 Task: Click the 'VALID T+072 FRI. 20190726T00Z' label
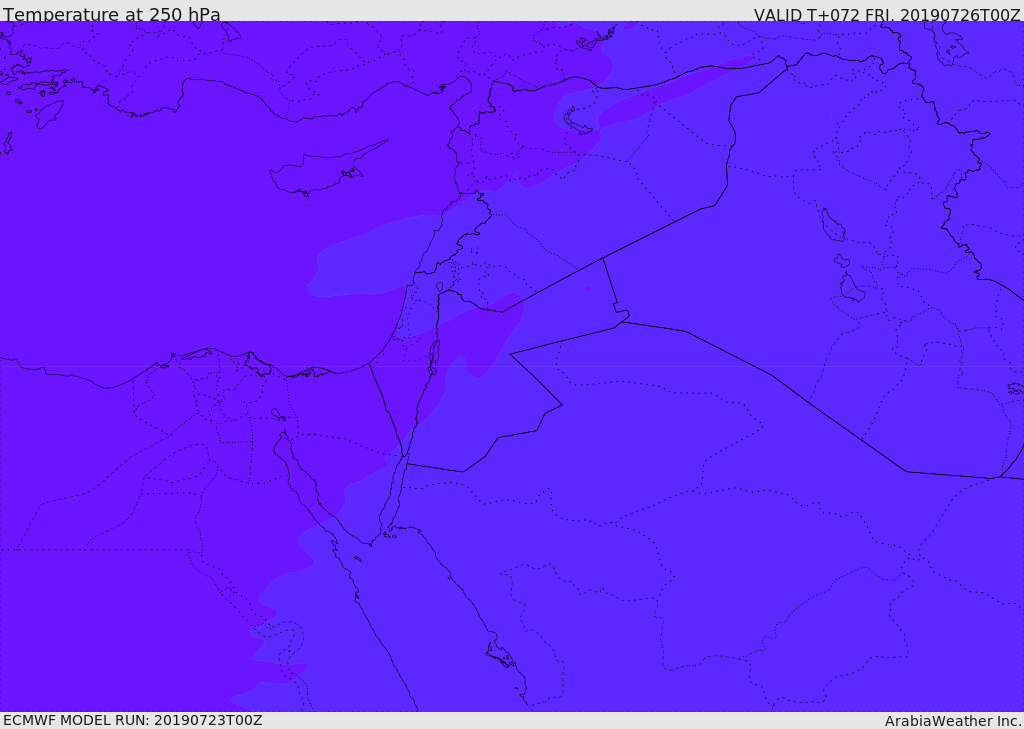tap(886, 14)
